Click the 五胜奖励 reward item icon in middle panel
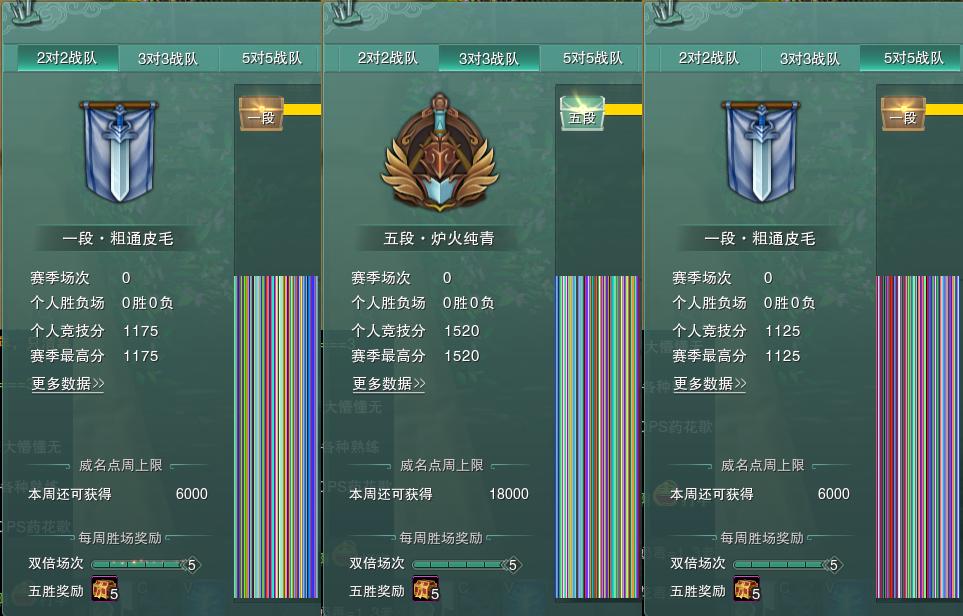Viewport: 963px width, 616px height. tap(426, 588)
